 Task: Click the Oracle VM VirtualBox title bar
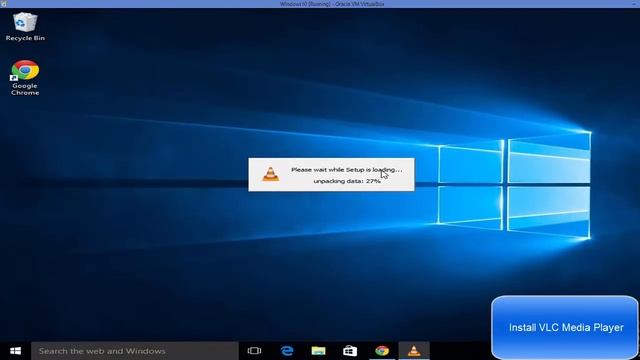coord(320,4)
